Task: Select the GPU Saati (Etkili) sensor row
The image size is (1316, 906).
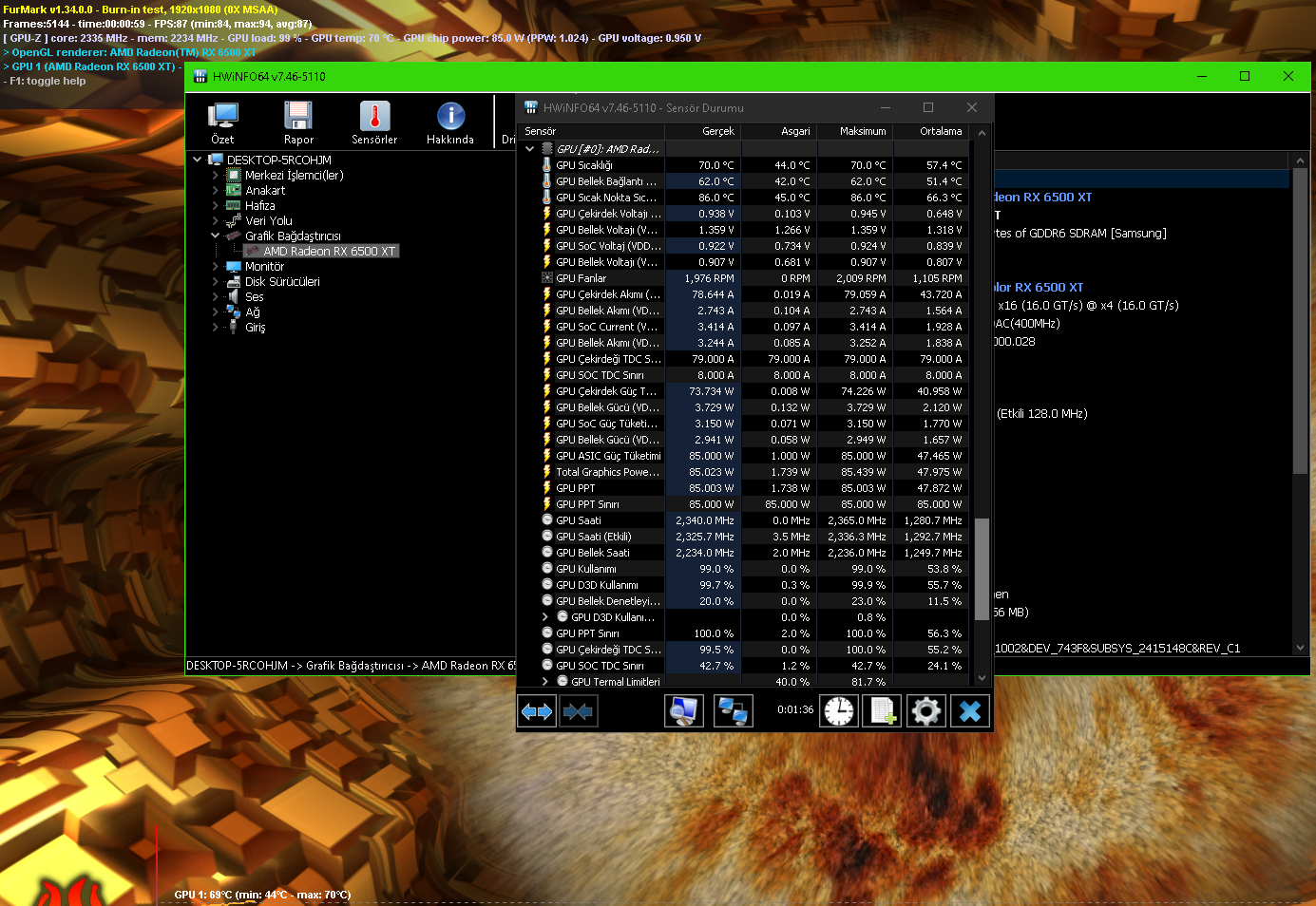Action: coord(744,537)
